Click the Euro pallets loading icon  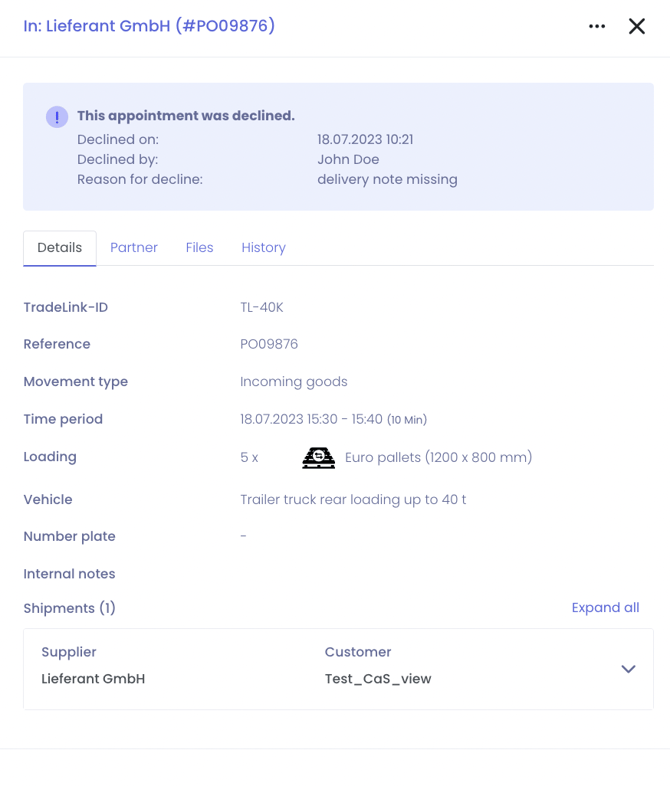coord(318,458)
